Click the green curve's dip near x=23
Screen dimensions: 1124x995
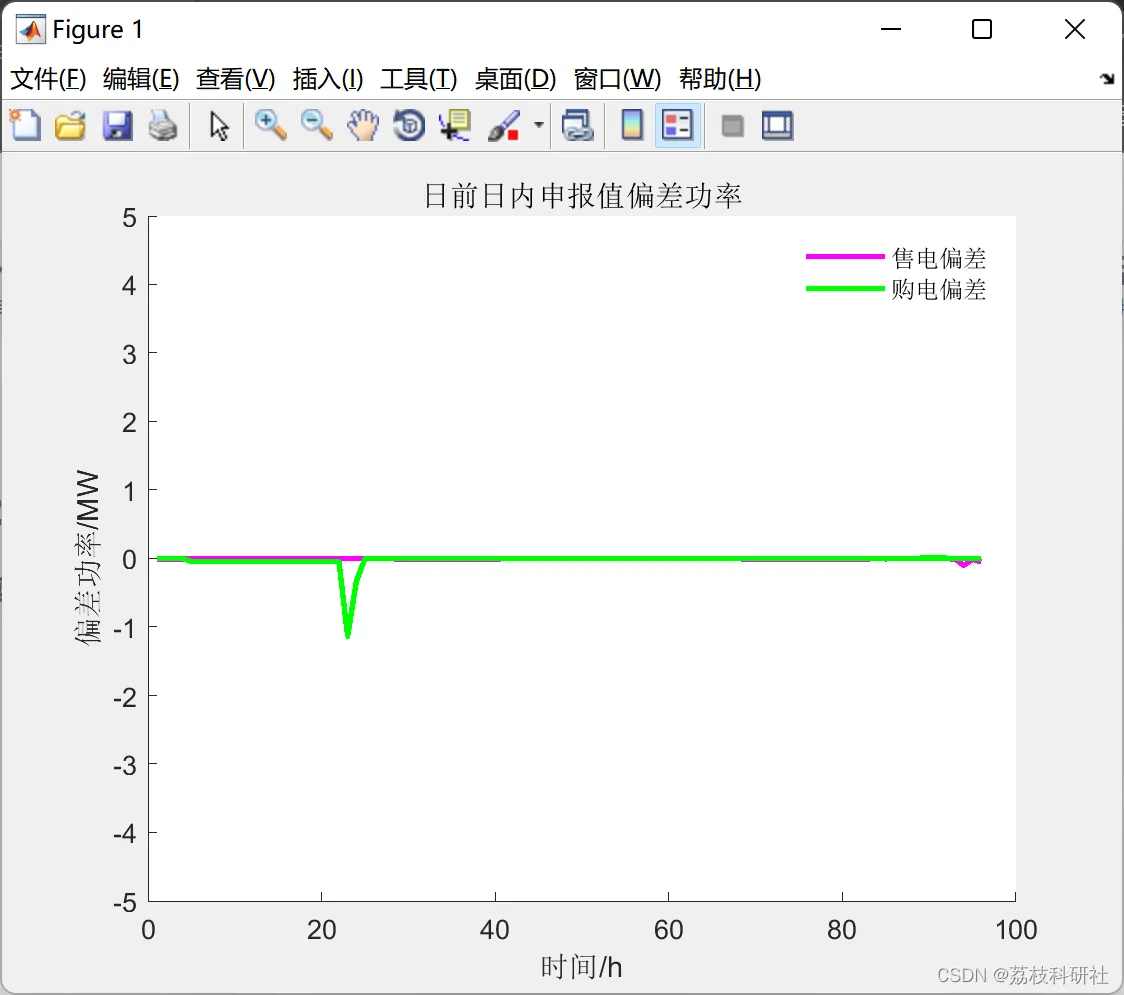pos(348,632)
